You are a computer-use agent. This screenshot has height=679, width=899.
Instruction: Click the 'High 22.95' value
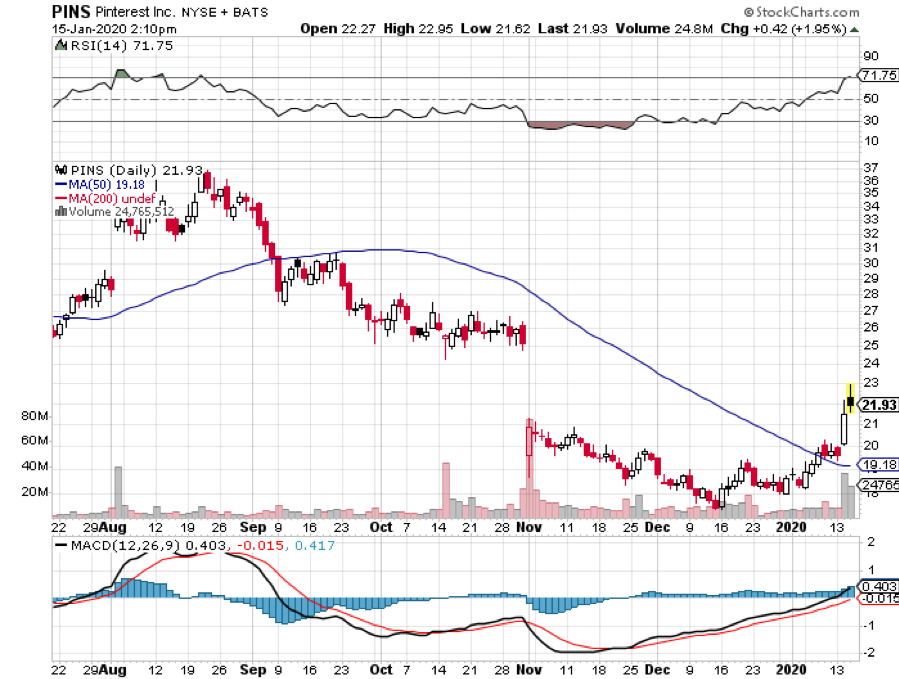click(418, 29)
